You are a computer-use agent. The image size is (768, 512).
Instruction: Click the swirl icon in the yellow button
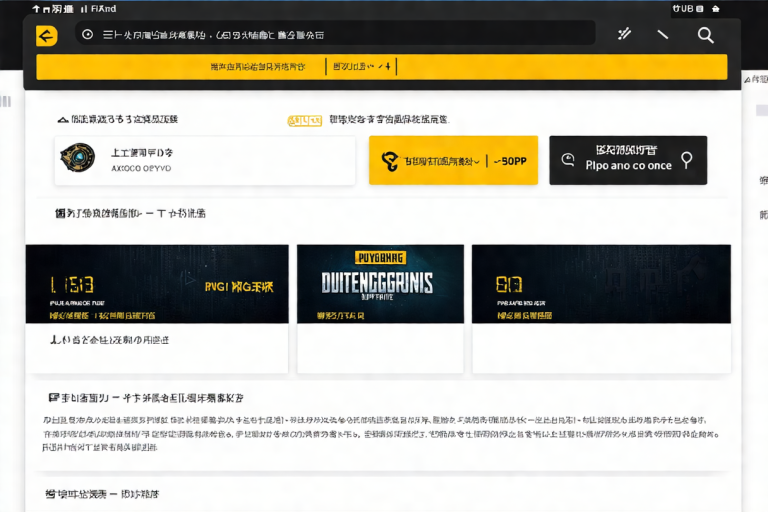[390, 161]
